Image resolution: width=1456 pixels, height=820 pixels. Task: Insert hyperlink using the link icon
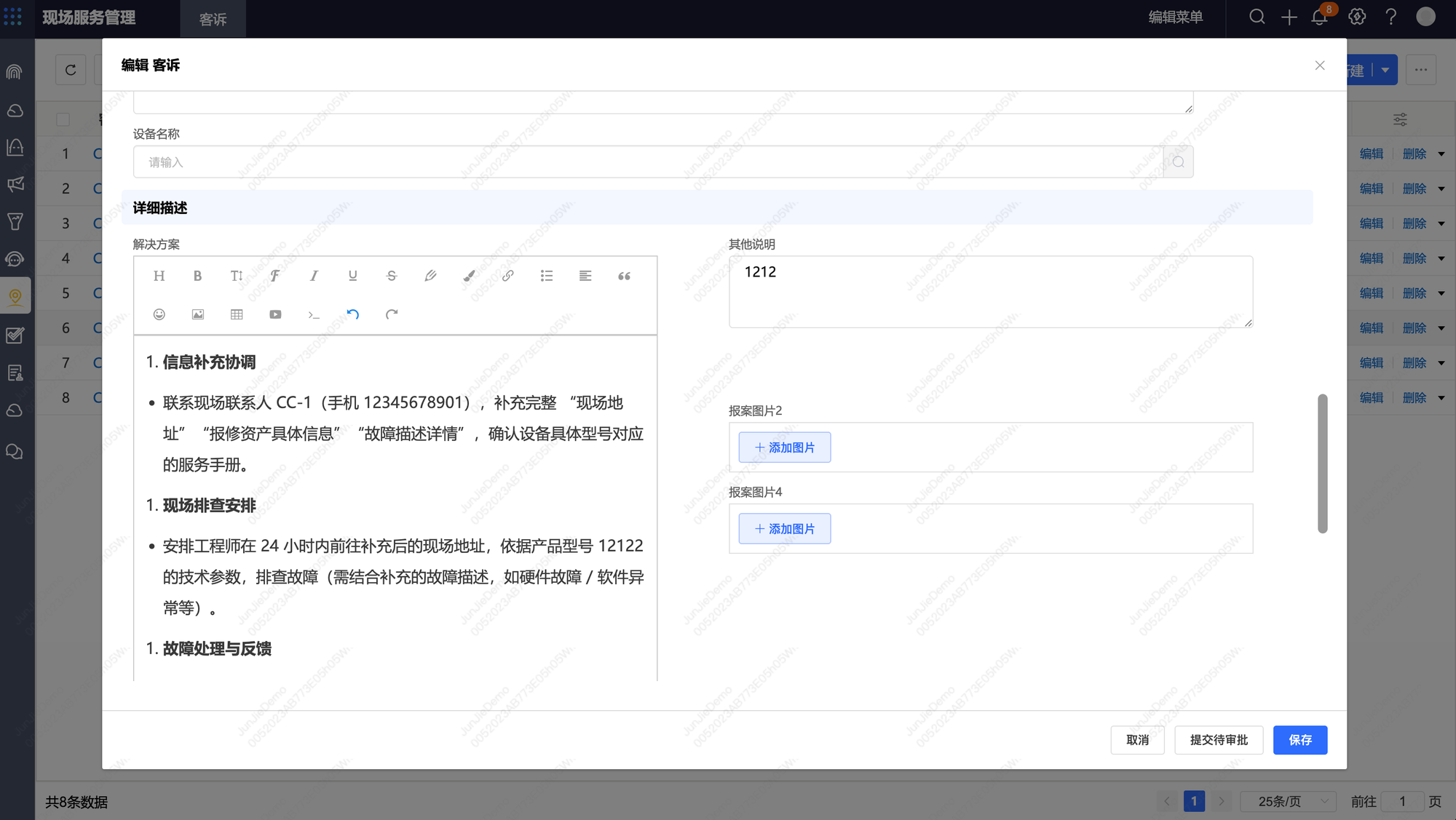pos(508,276)
